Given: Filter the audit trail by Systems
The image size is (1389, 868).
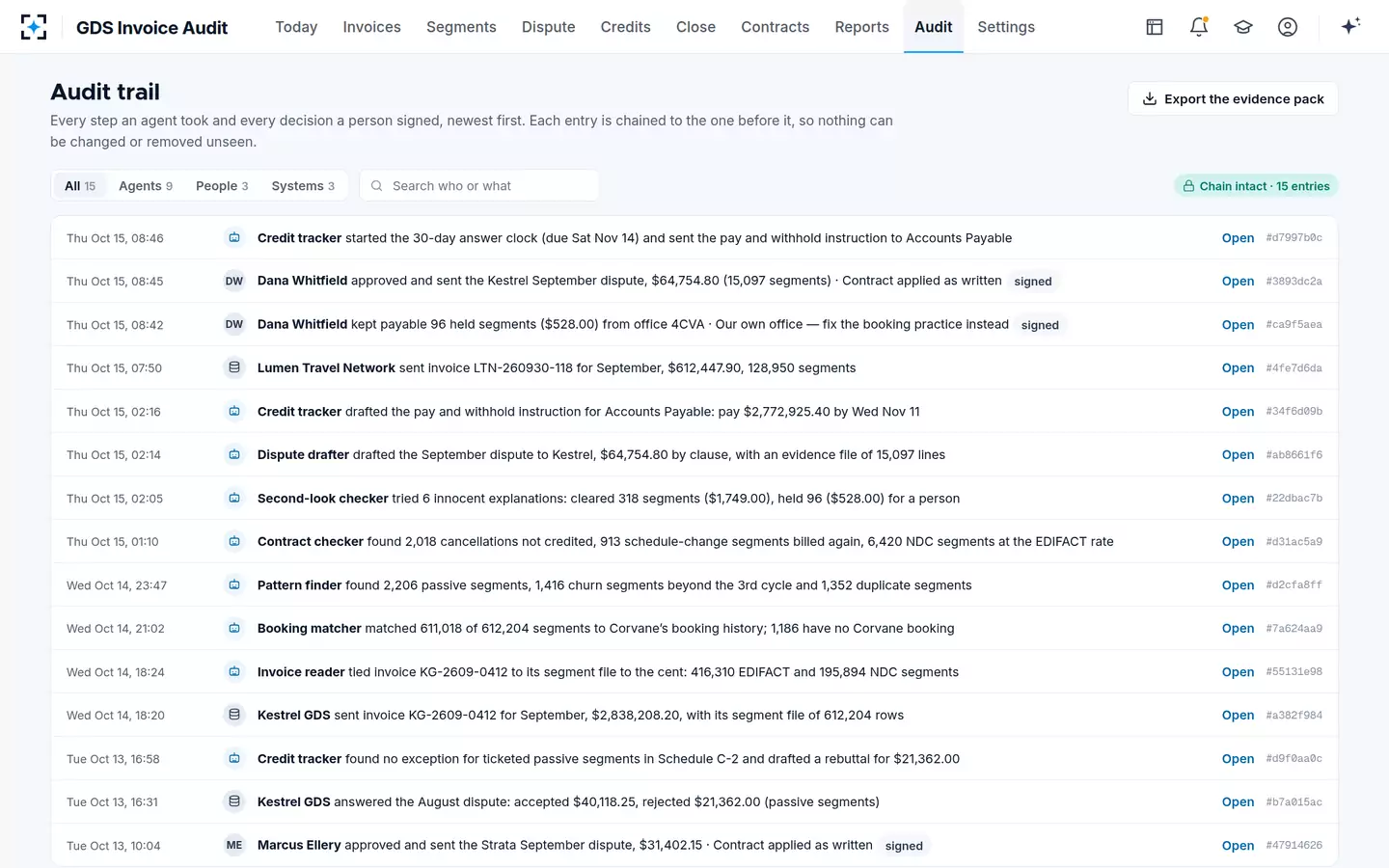Looking at the screenshot, I should pos(303,186).
